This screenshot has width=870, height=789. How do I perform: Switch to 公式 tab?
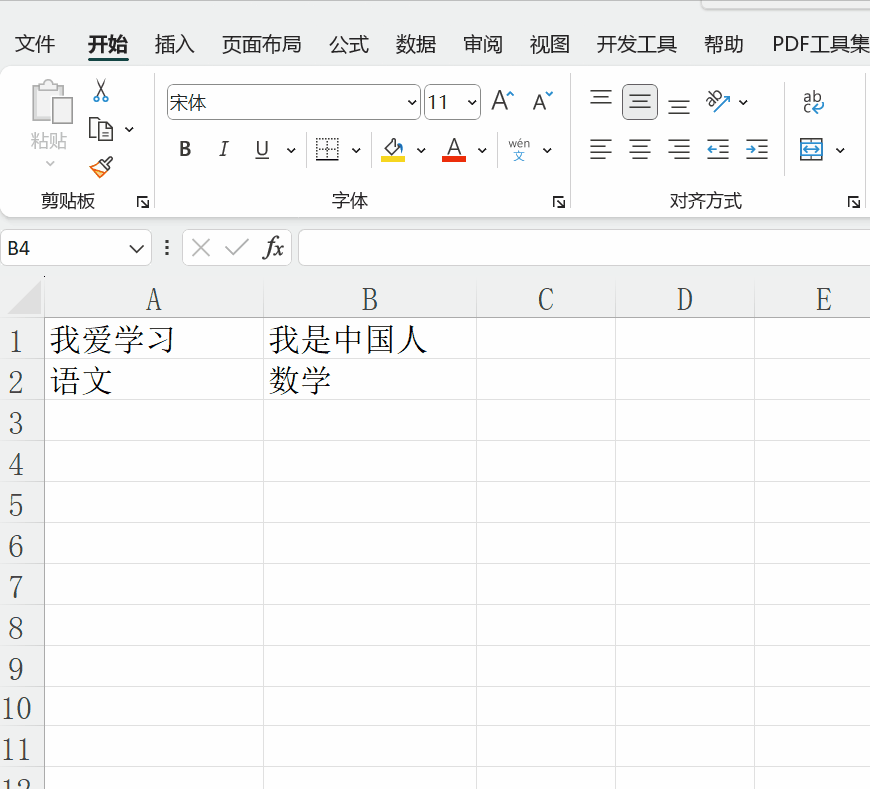349,44
